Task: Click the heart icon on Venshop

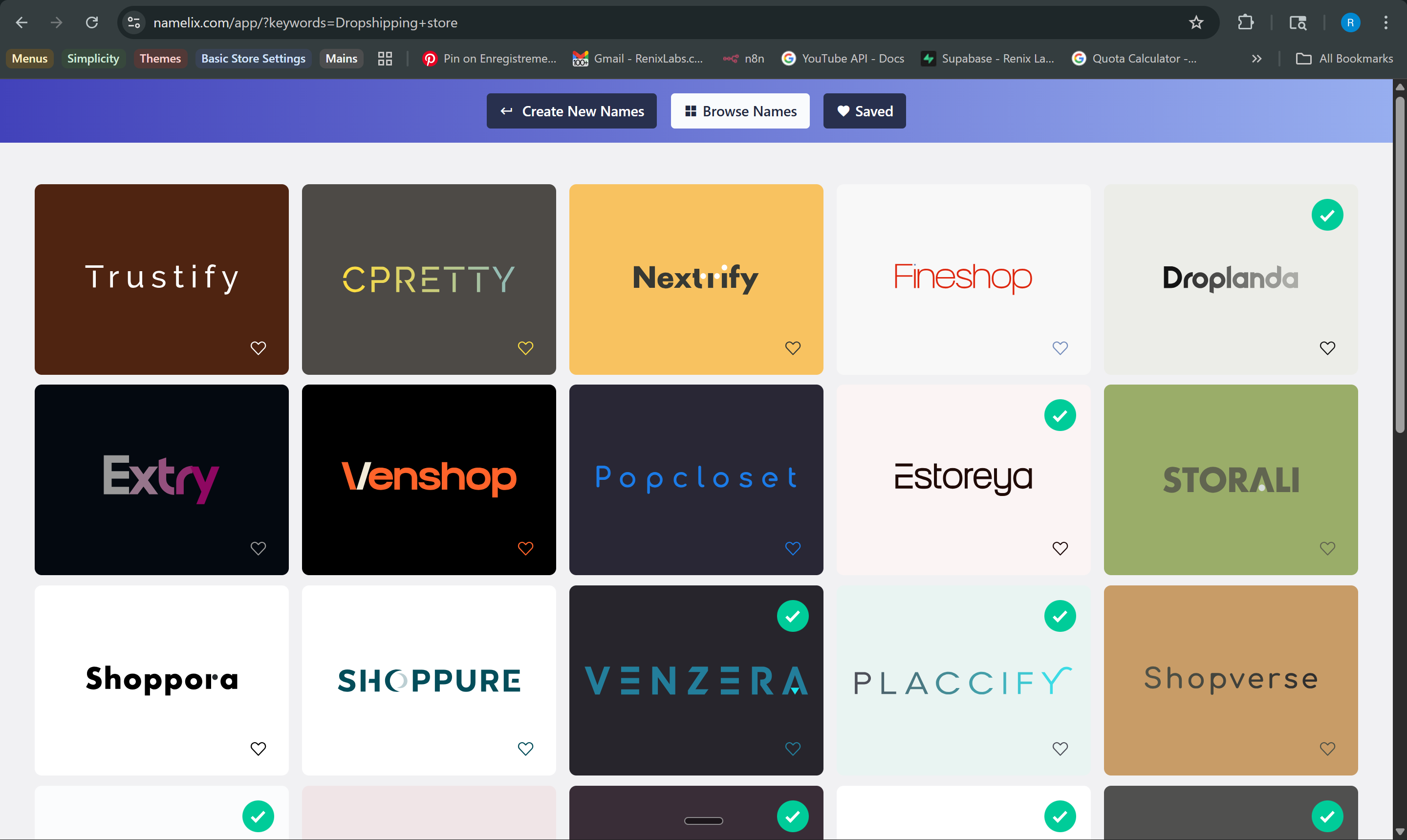Action: click(x=526, y=548)
